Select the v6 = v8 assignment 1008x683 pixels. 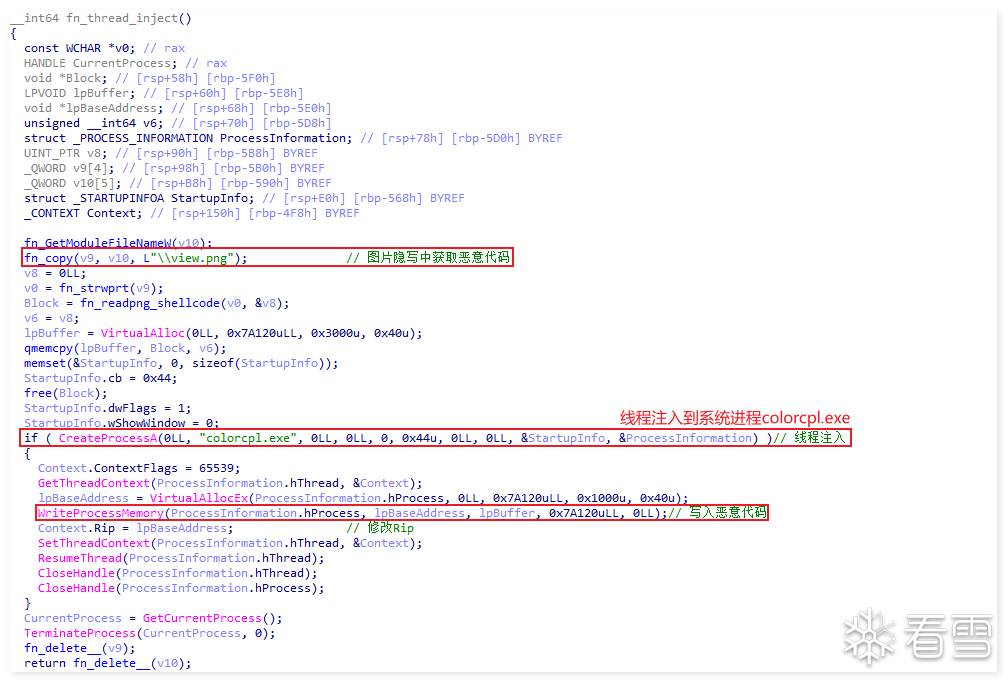tap(51, 318)
